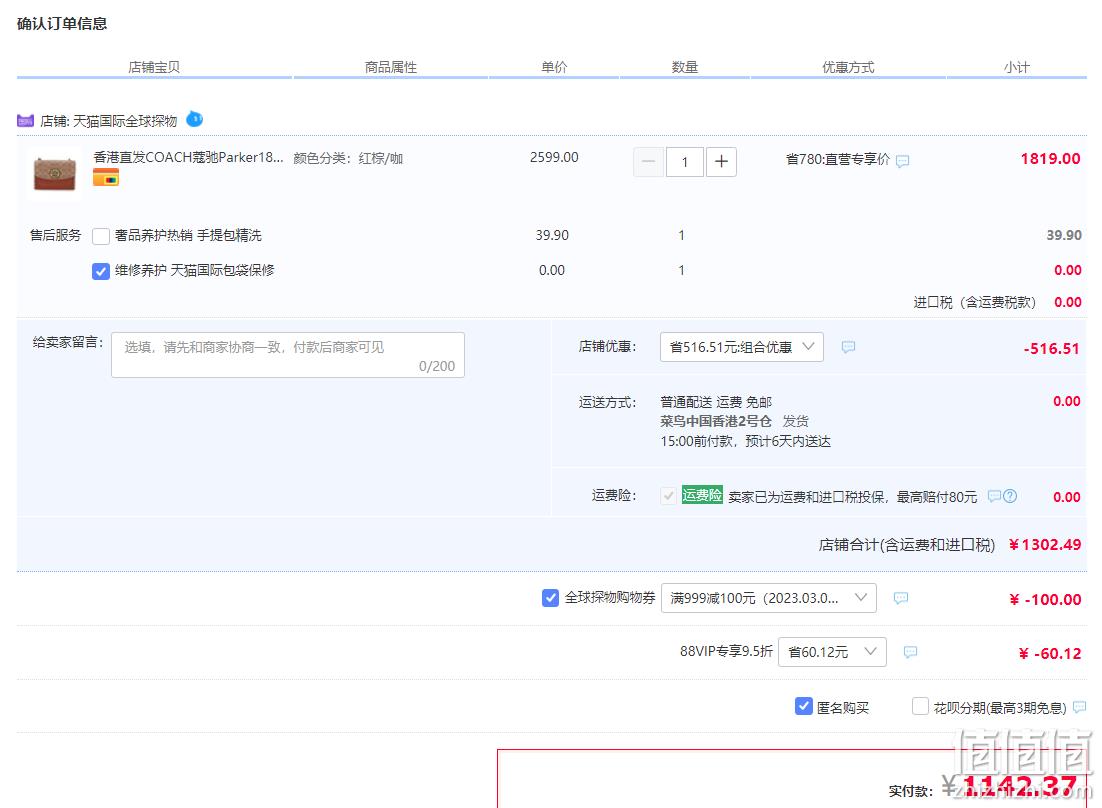The image size is (1102, 808).
Task: Click the 给卖家留言 message text box
Action: 288,355
